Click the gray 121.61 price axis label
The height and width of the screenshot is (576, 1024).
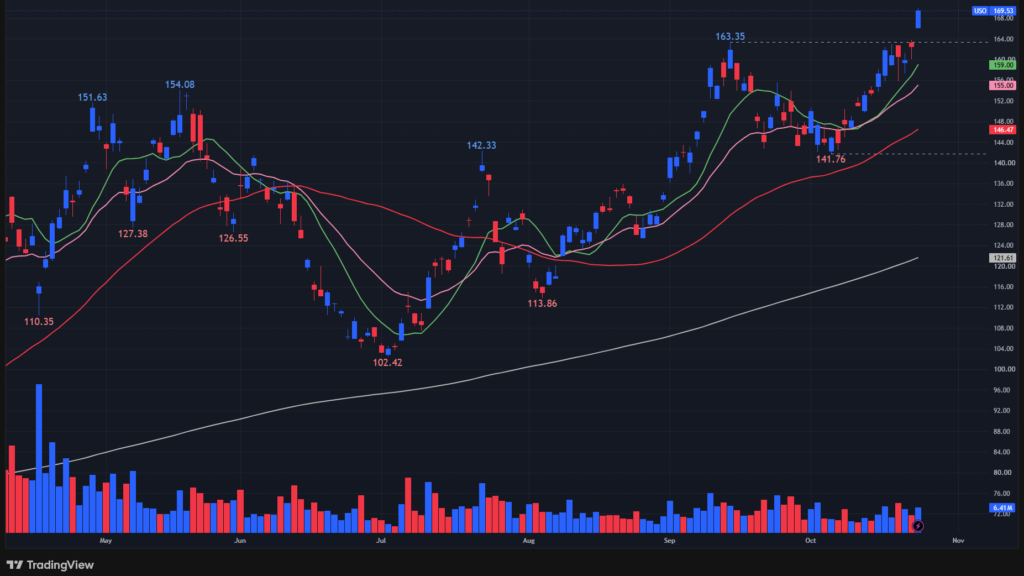click(x=1002, y=258)
